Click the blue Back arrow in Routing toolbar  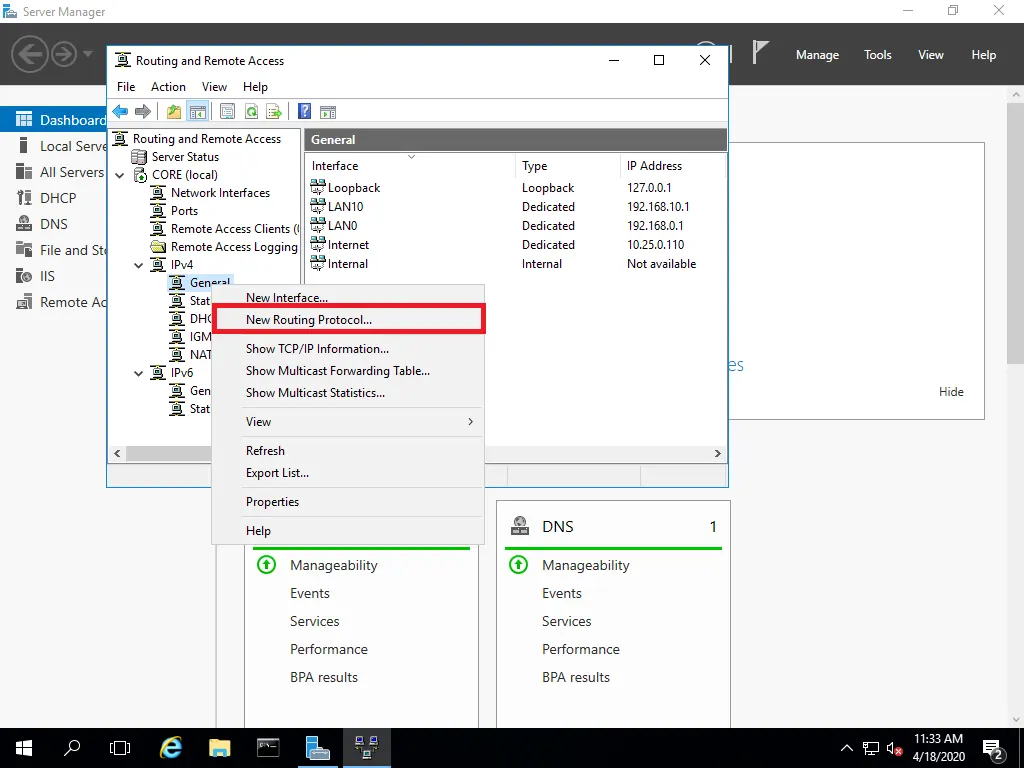(x=120, y=112)
